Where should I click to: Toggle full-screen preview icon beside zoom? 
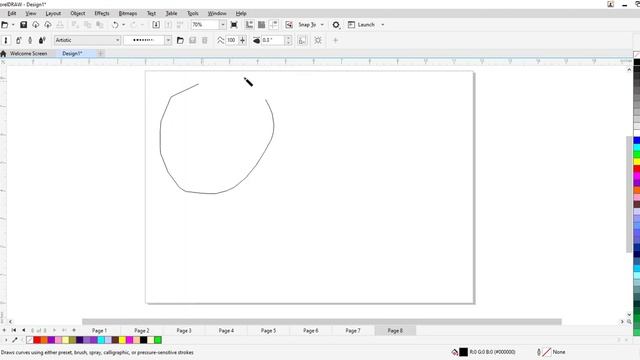click(234, 25)
